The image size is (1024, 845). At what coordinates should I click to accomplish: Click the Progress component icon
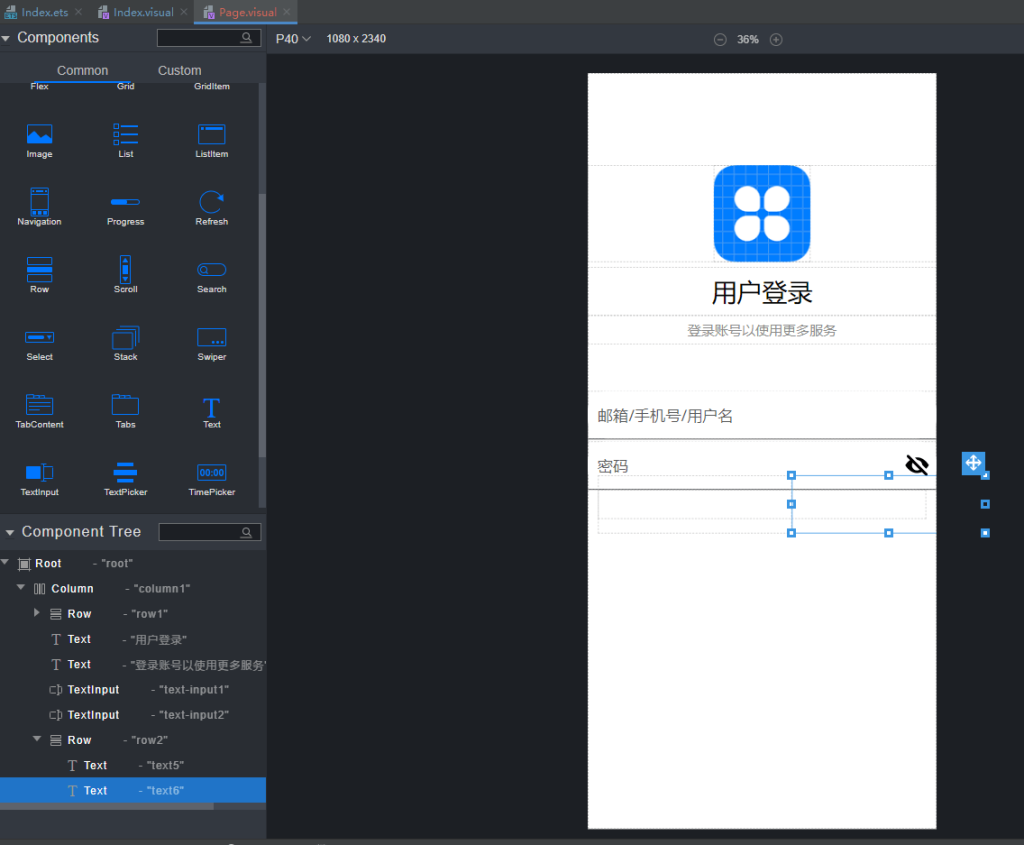(x=125, y=201)
